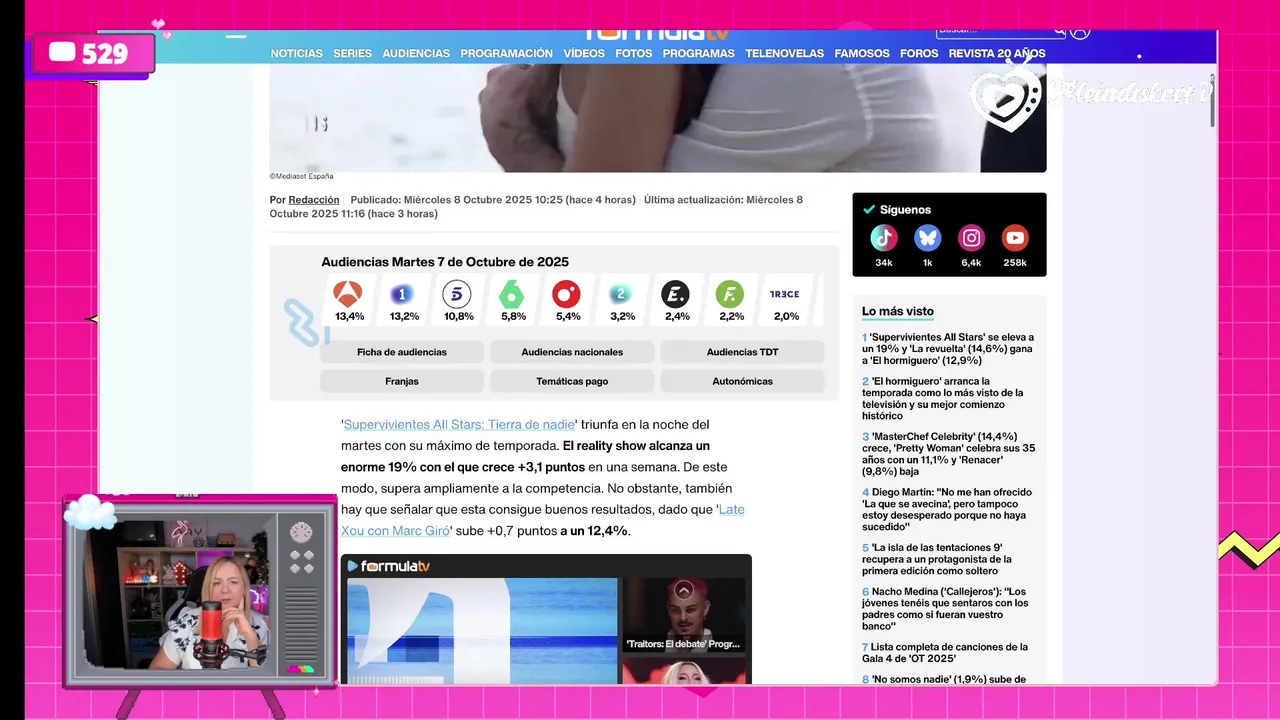The height and width of the screenshot is (720, 1280).
Task: Open the Redacción author link
Action: pos(314,200)
